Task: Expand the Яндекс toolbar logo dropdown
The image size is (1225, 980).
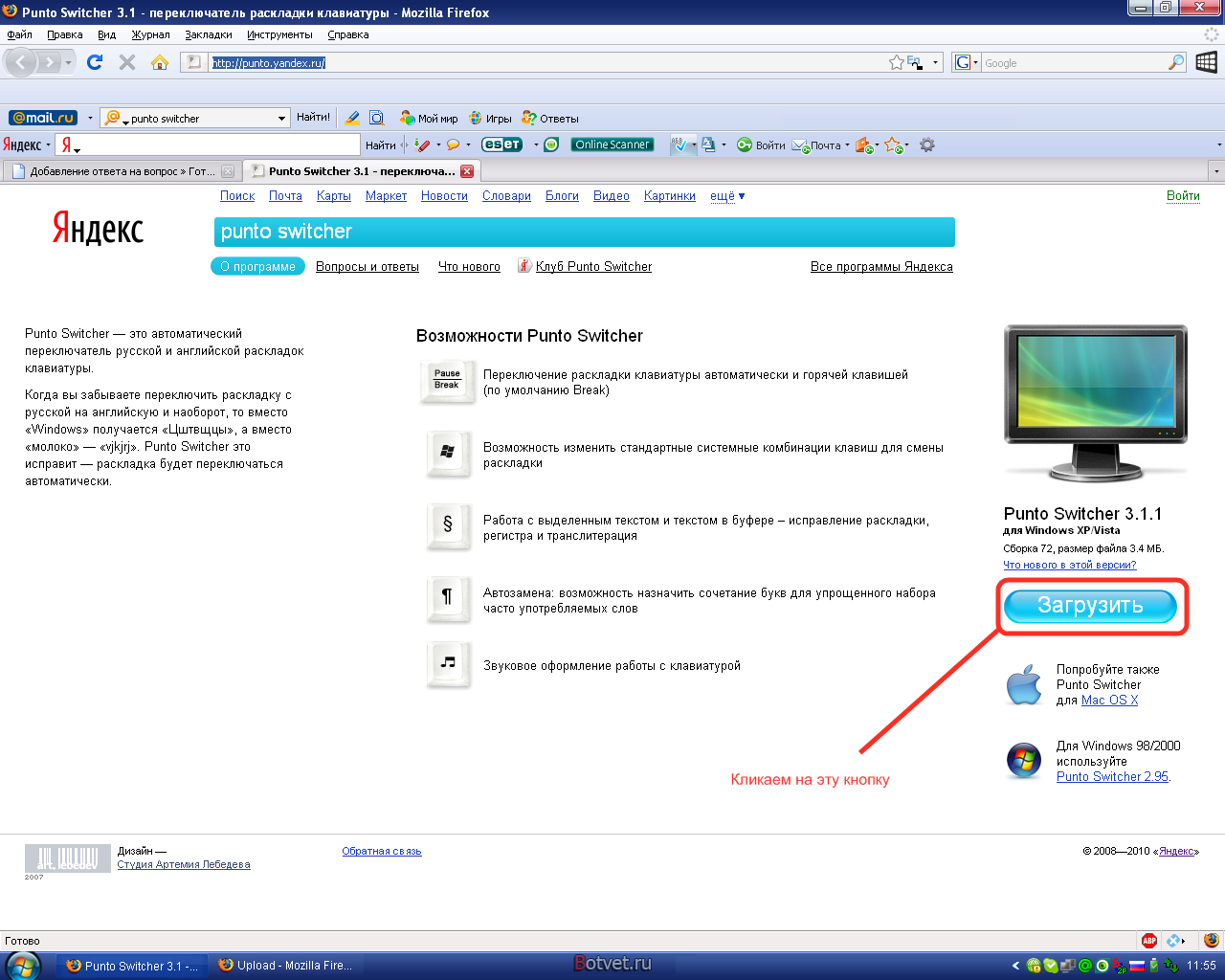Action: point(48,145)
